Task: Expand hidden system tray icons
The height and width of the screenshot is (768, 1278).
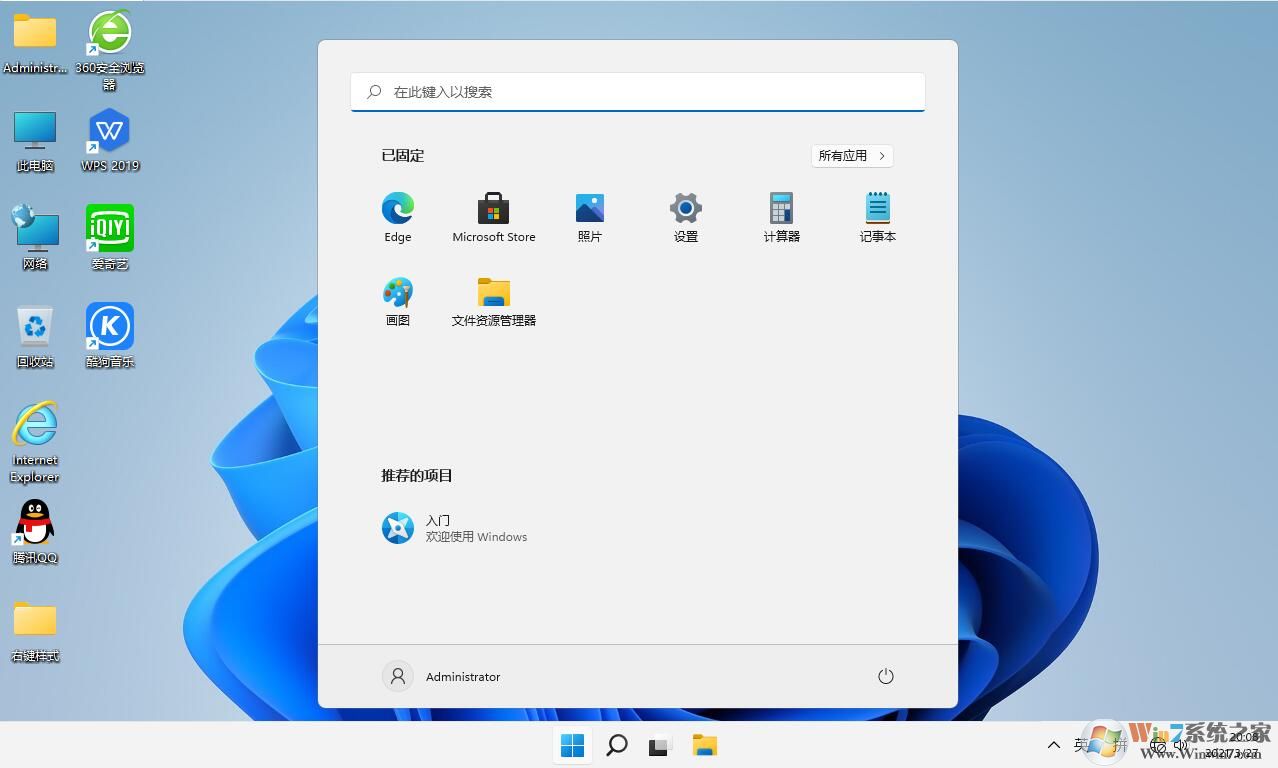Action: (1053, 744)
